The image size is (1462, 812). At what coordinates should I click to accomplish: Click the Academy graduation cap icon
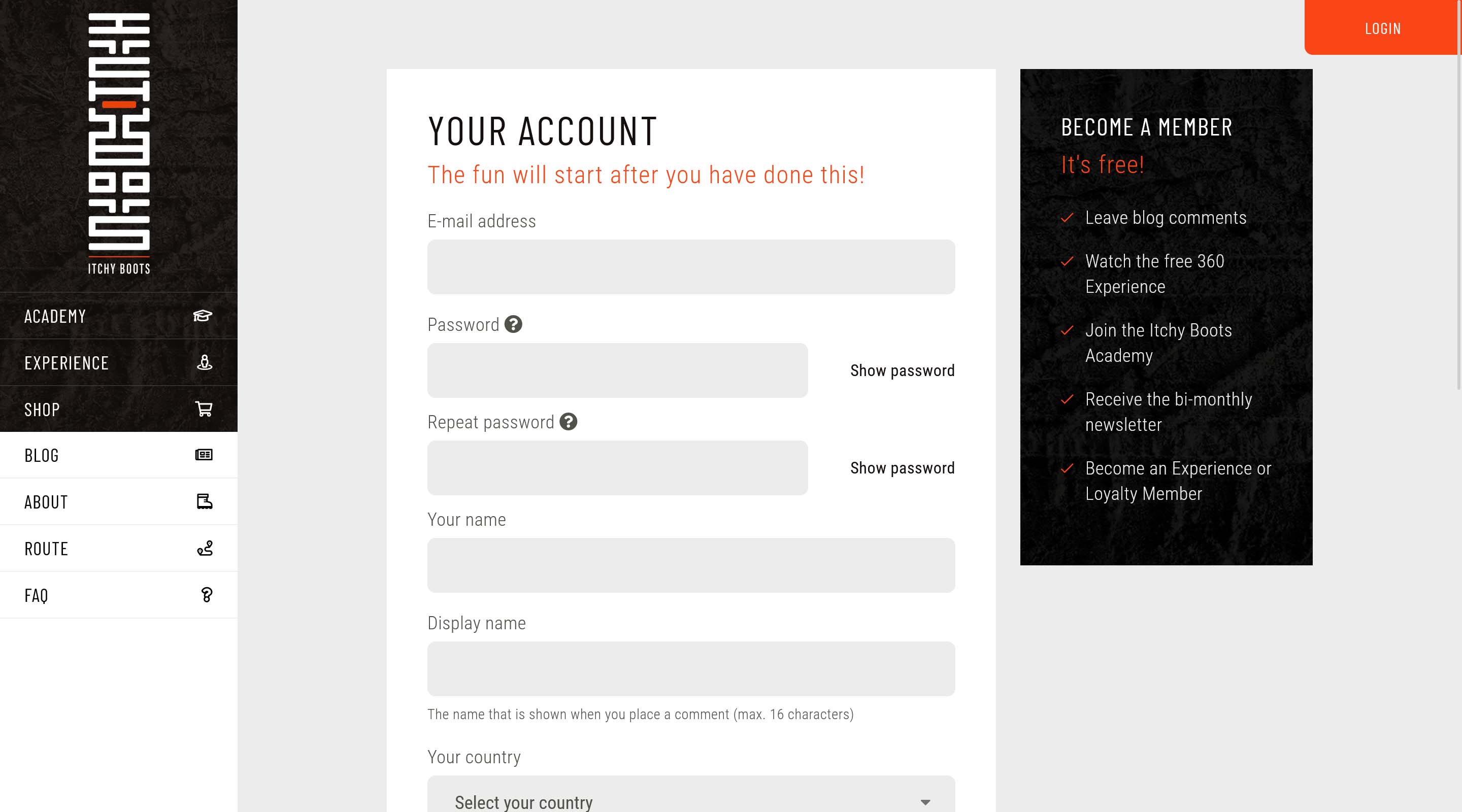point(203,316)
